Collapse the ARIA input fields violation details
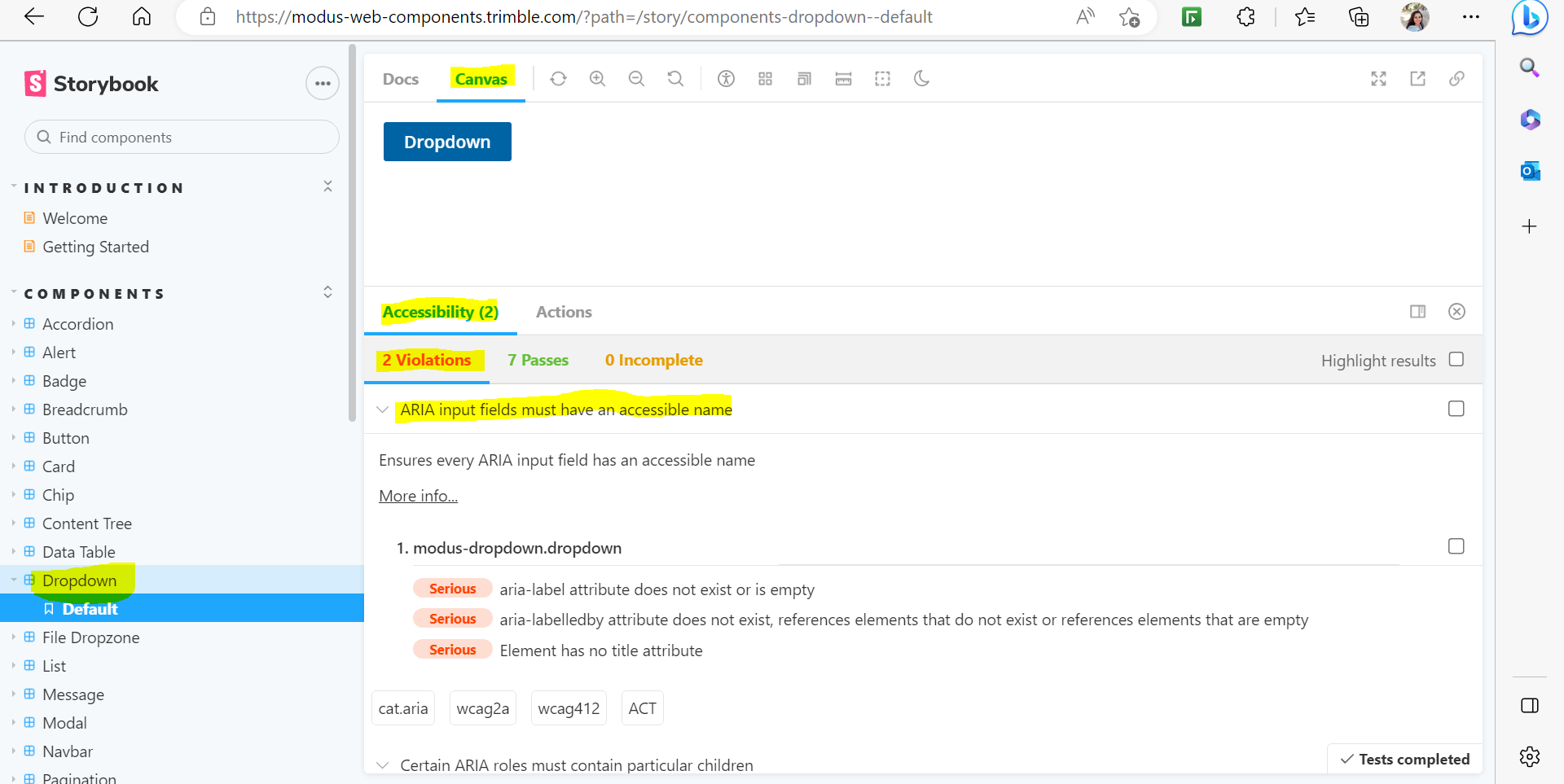This screenshot has height=784, width=1564. (383, 410)
